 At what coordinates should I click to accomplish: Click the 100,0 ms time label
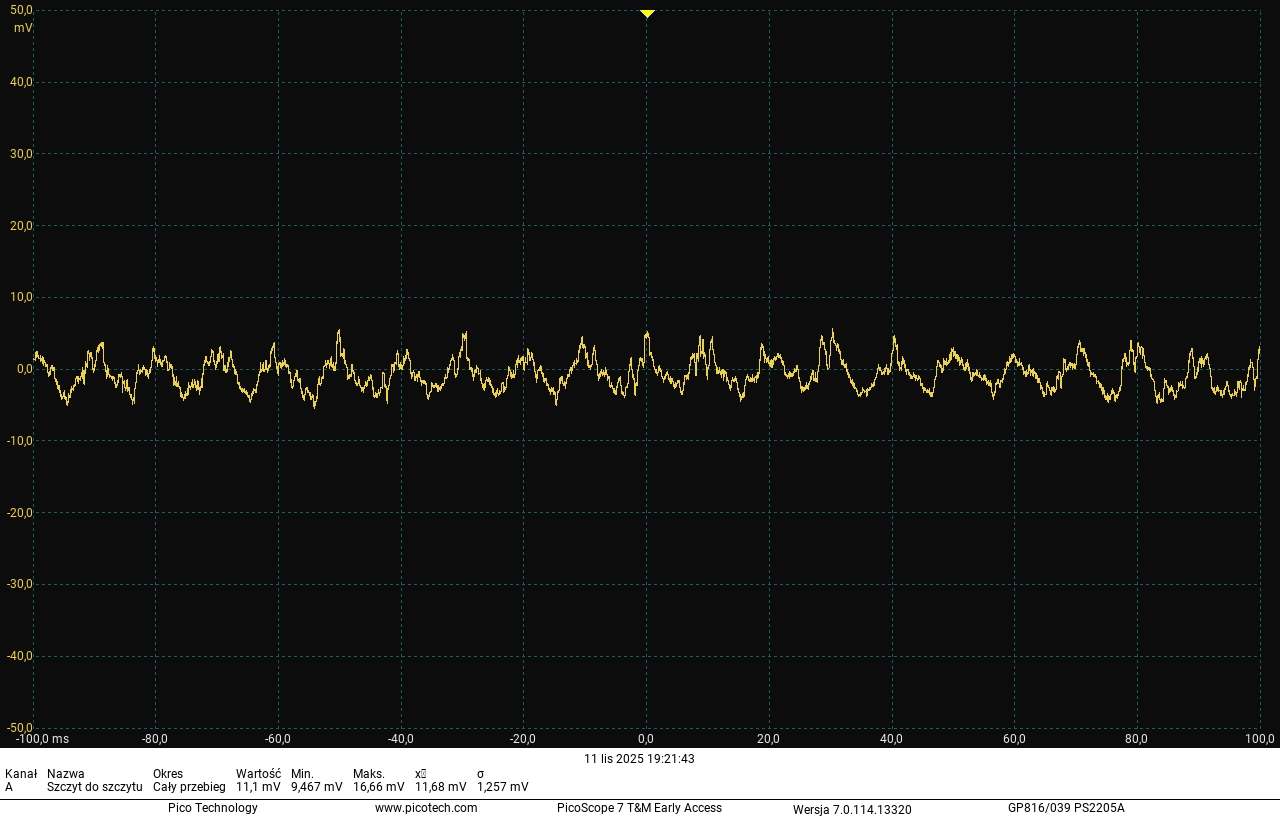click(1258, 741)
